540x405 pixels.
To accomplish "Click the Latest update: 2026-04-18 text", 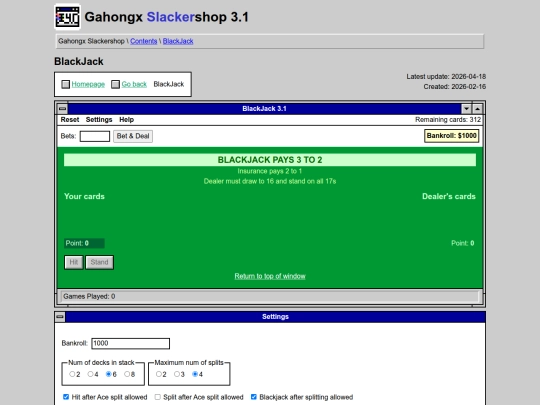I will coord(446,76).
